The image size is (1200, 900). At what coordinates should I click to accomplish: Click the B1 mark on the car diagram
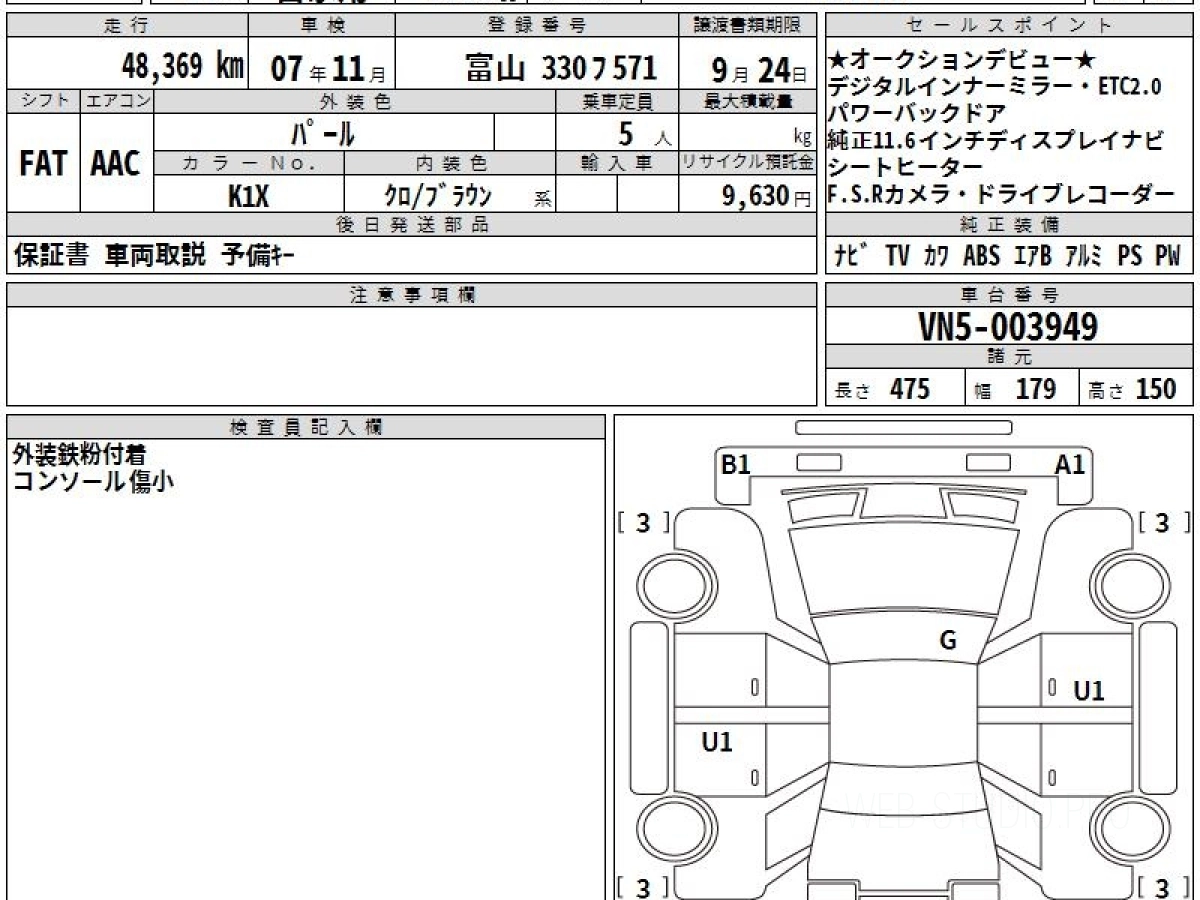coord(736,465)
